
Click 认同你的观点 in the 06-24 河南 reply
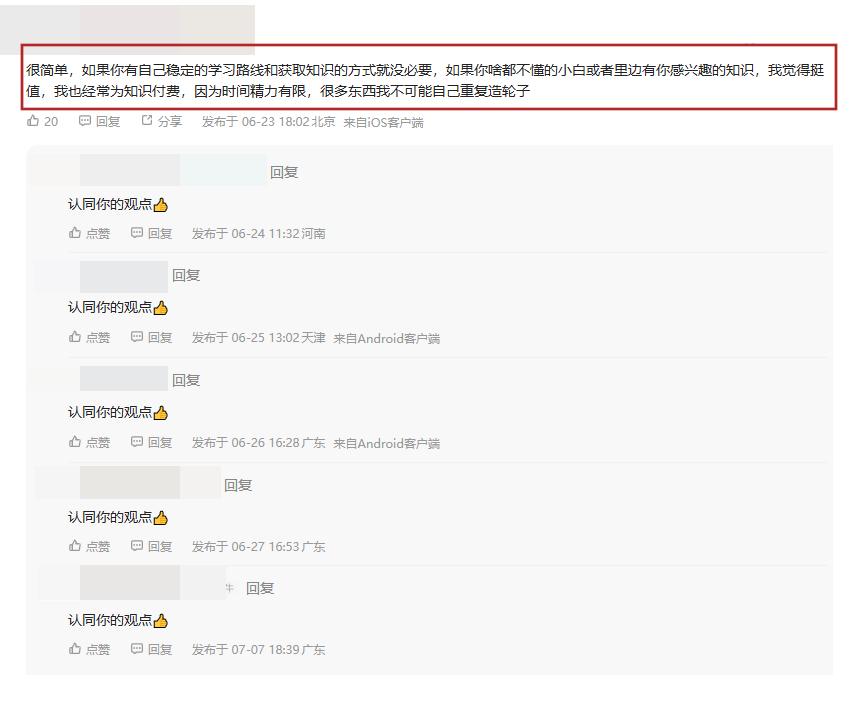click(x=110, y=204)
